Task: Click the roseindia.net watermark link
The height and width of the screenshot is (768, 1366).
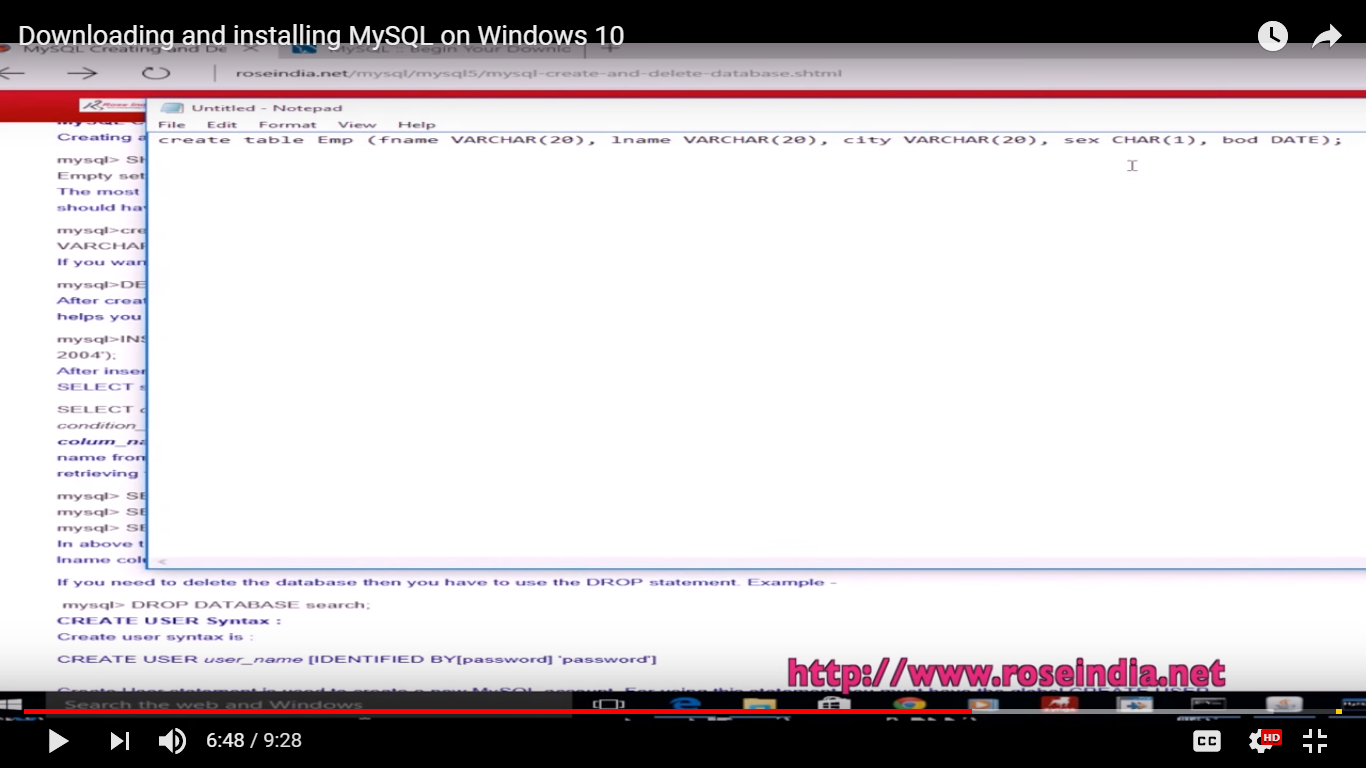Action: tap(1006, 673)
